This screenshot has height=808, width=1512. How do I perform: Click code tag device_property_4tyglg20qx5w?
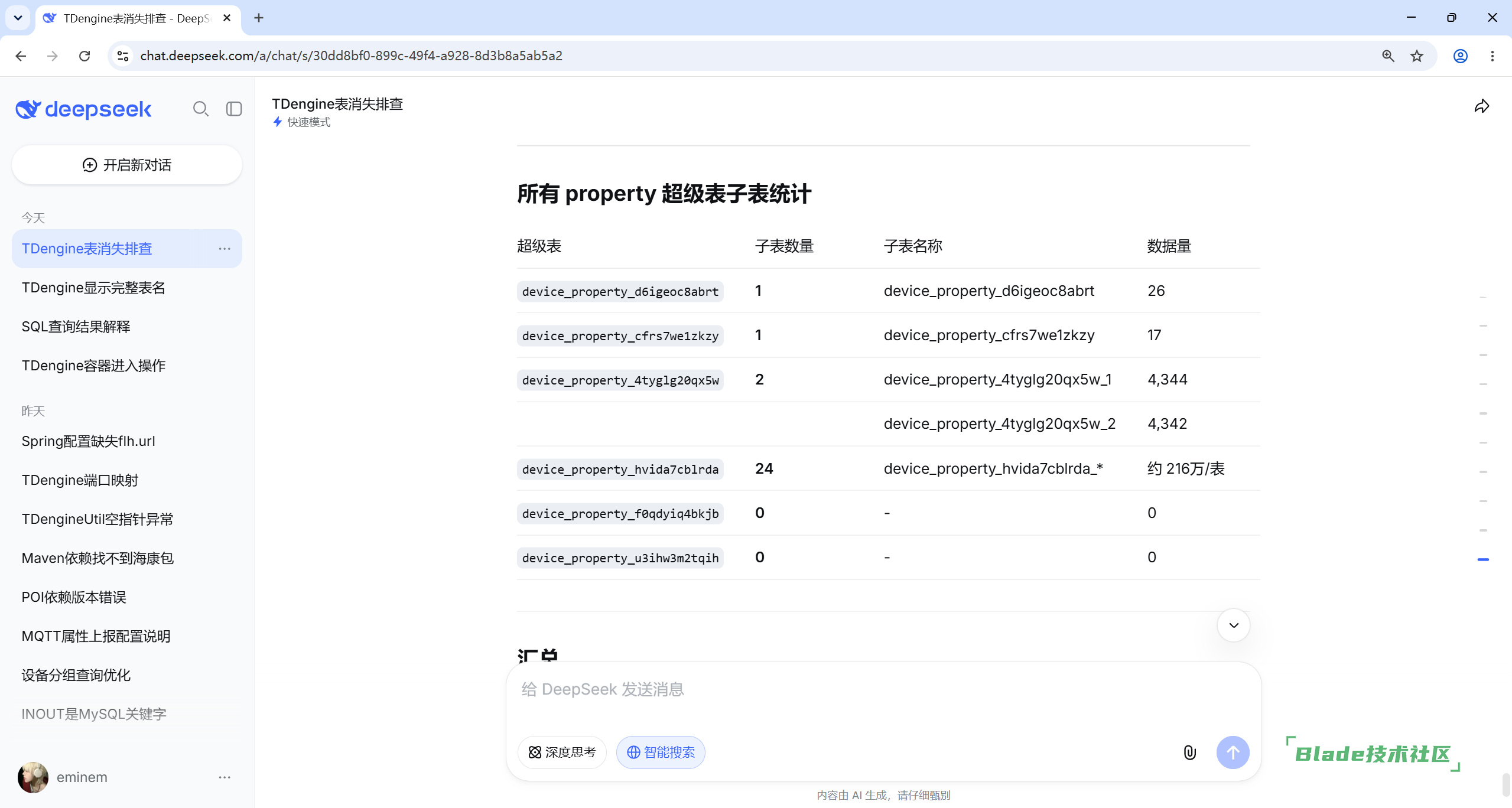[x=620, y=380]
